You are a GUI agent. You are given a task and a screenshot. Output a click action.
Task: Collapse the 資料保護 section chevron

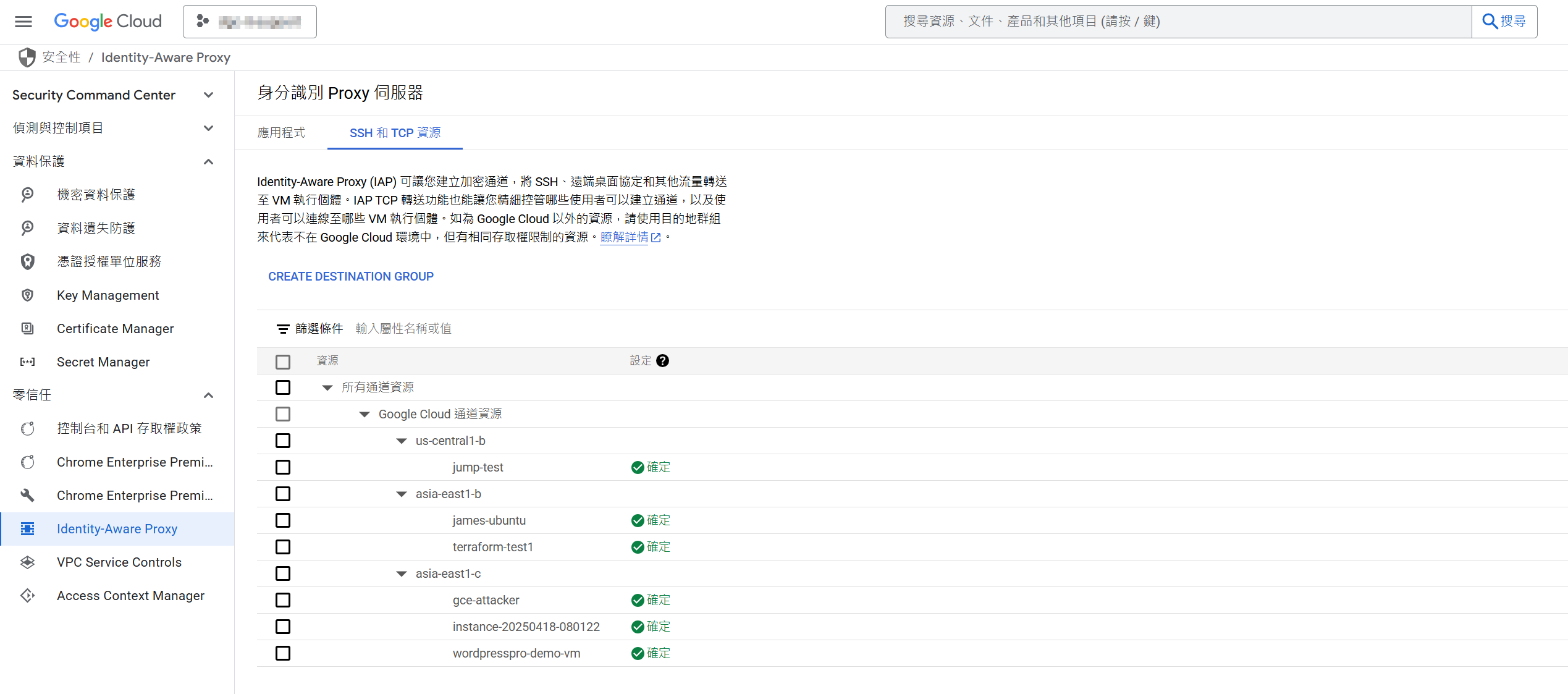[209, 161]
